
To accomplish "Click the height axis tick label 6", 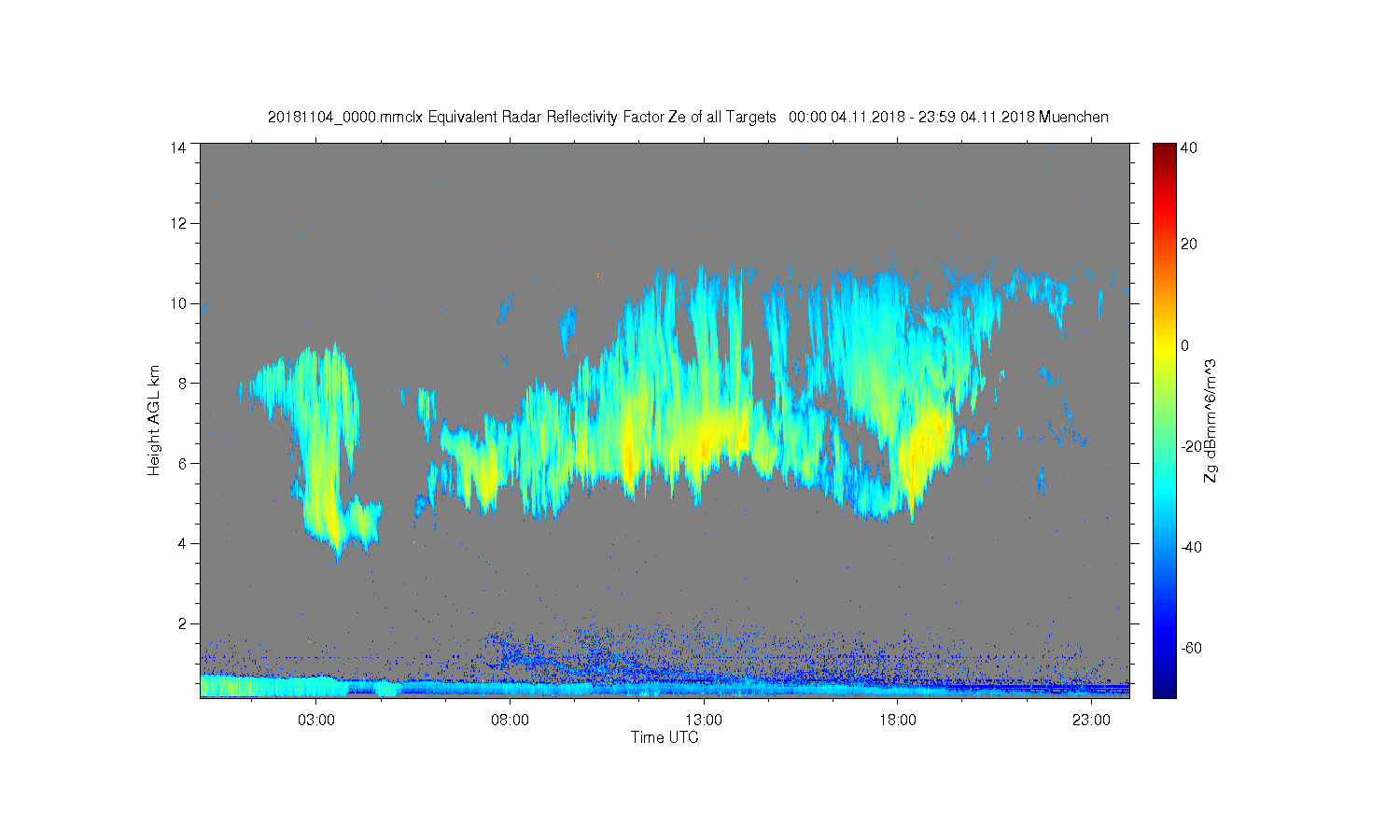I will pos(182,463).
